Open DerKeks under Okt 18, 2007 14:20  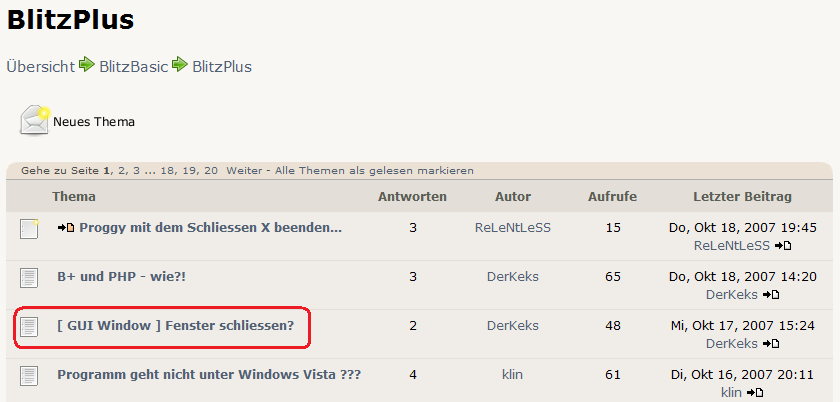click(732, 295)
